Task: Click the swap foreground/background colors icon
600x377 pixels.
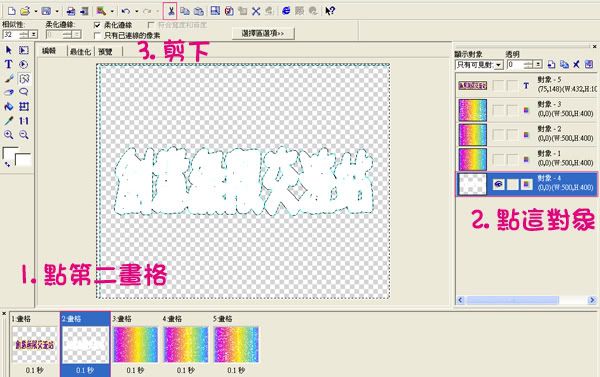Action: pyautogui.click(x=7, y=165)
